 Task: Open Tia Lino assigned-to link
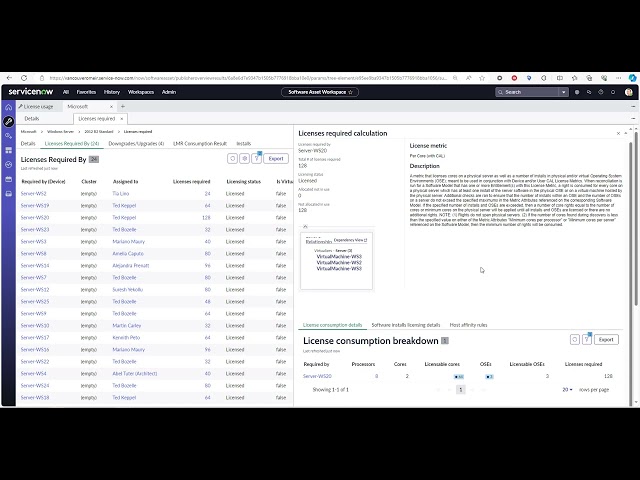point(120,193)
